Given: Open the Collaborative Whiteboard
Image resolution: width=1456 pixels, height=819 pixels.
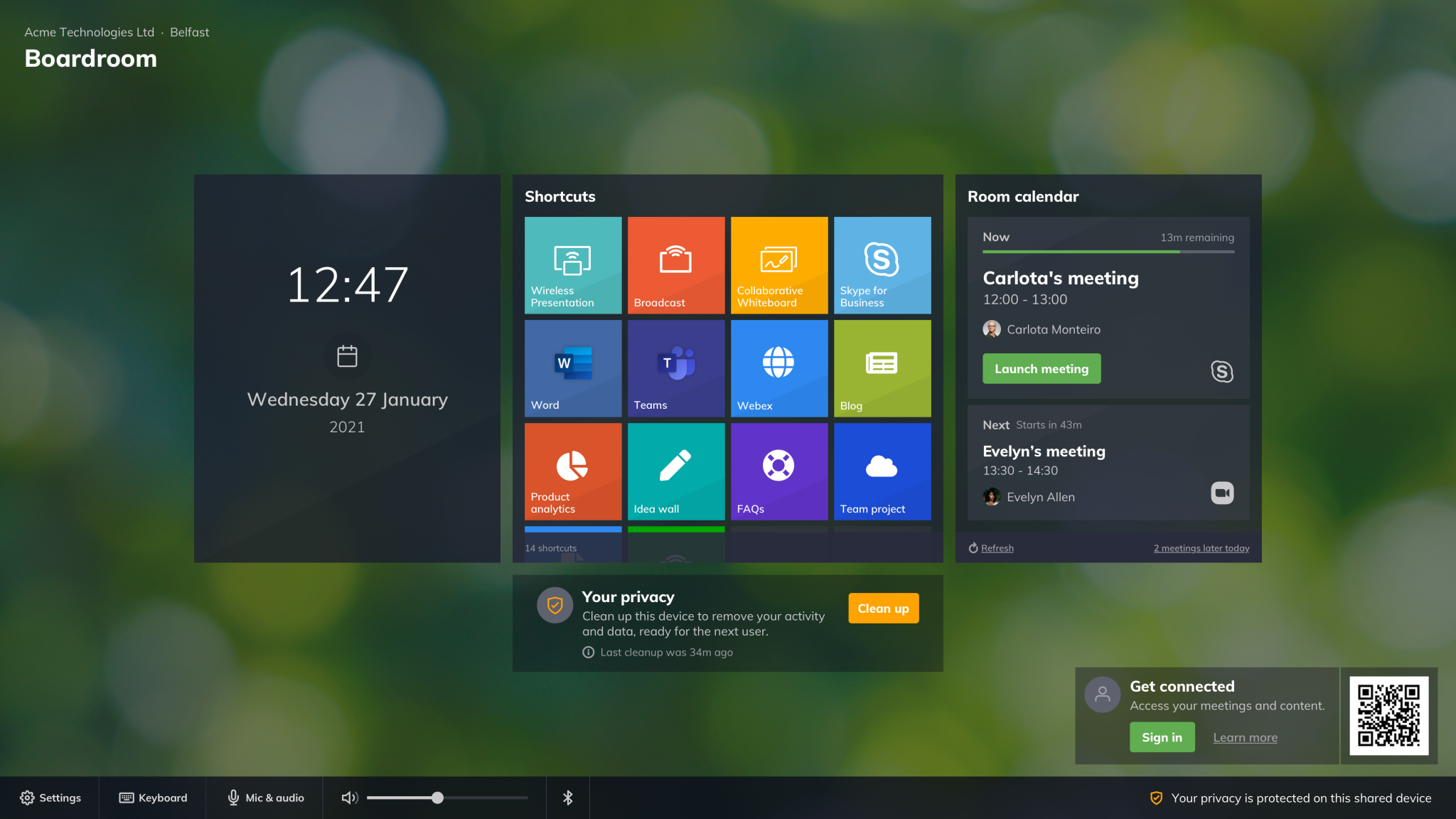Looking at the screenshot, I should coord(778,264).
